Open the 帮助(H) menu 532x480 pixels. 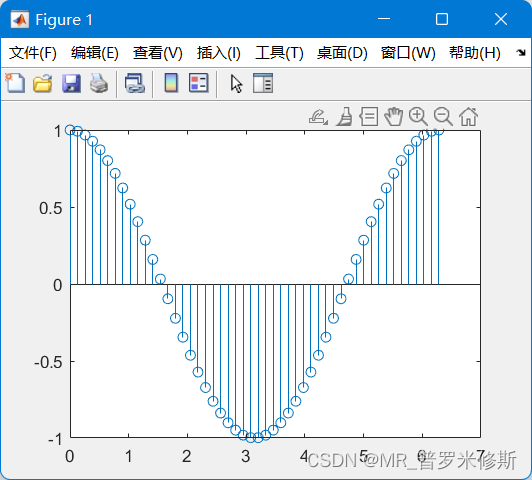pyautogui.click(x=475, y=53)
